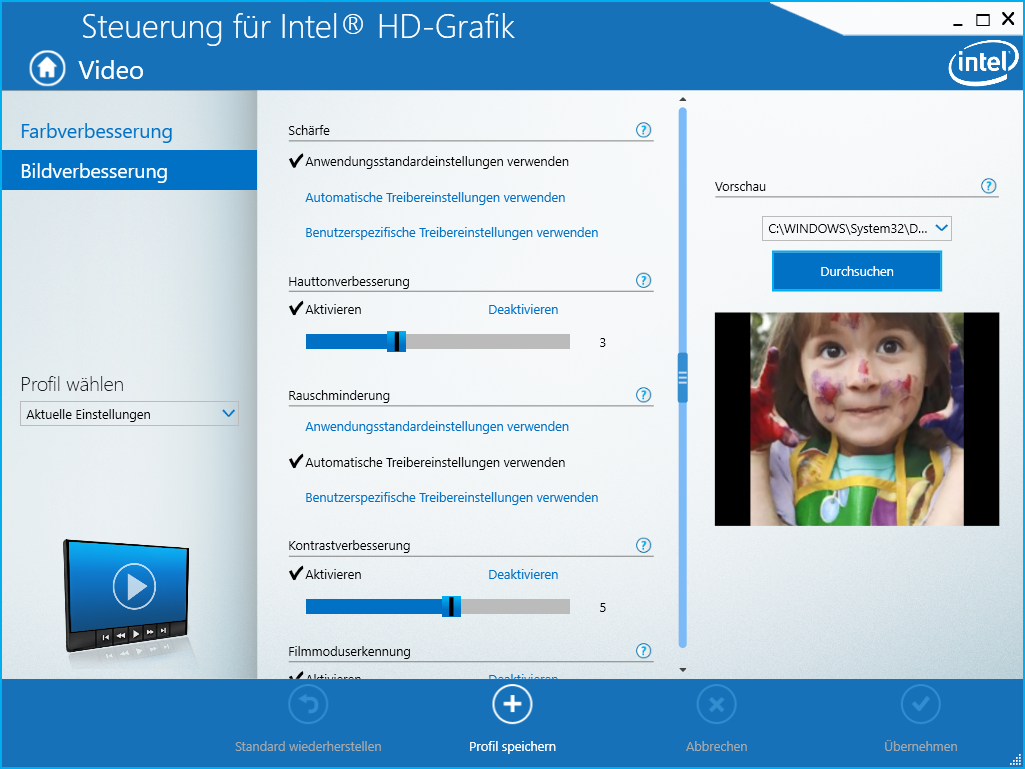
Task: Click the Übernehmen label
Action: (x=920, y=746)
